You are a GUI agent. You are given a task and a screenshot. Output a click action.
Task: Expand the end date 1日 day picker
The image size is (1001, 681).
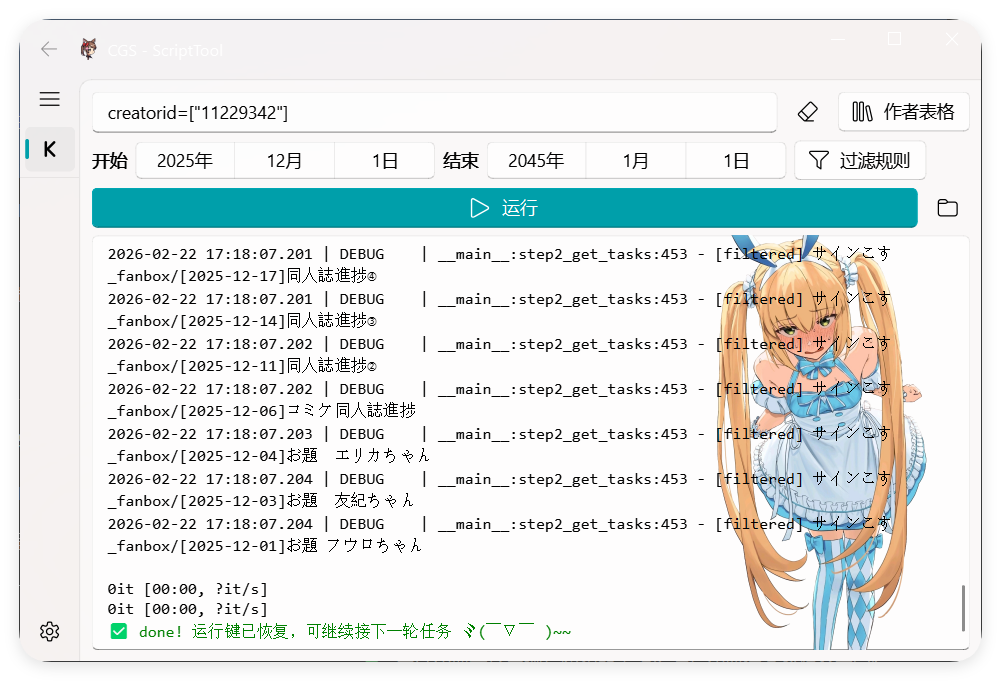pyautogui.click(x=736, y=160)
